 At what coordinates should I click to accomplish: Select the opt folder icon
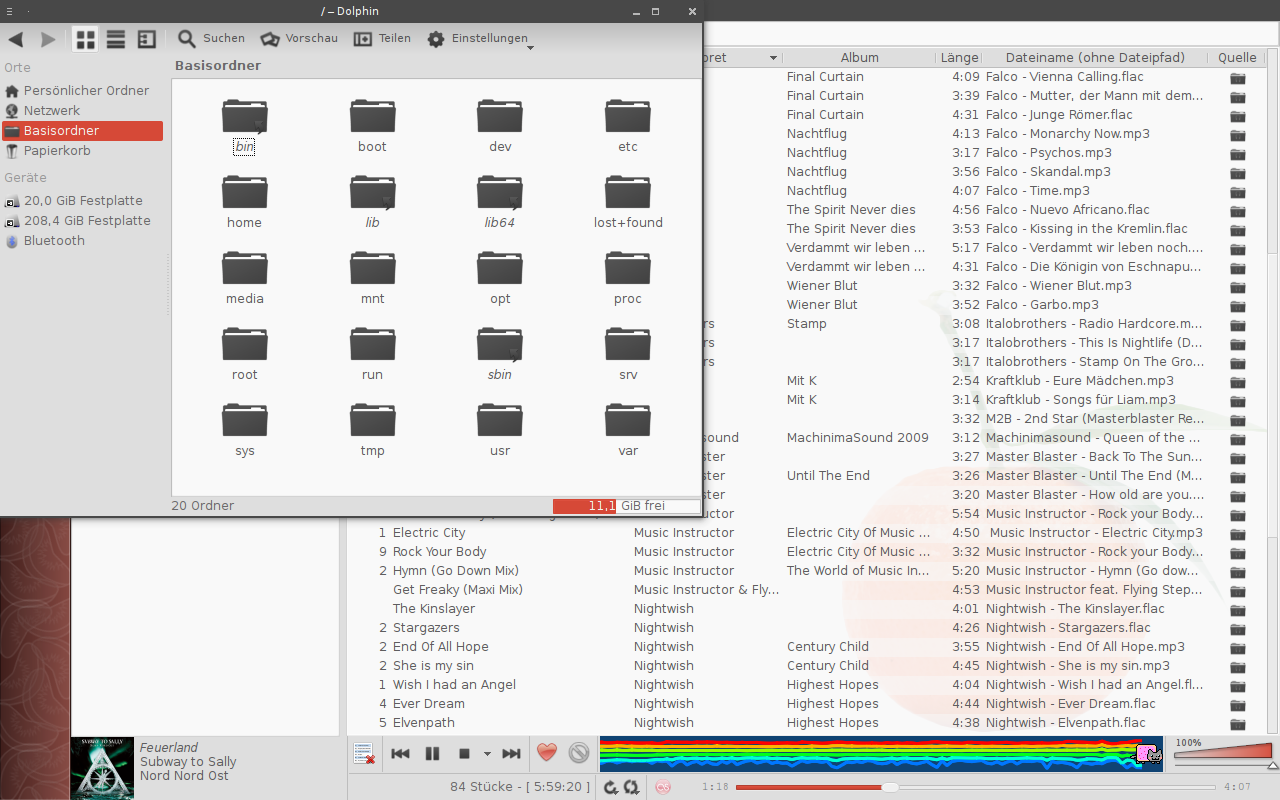500,268
